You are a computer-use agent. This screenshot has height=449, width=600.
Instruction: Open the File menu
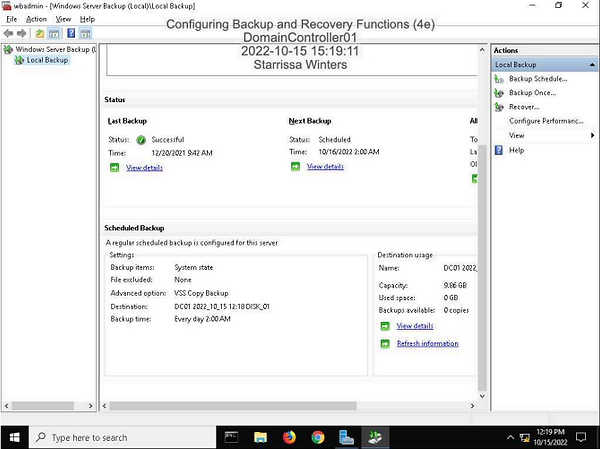click(11, 19)
